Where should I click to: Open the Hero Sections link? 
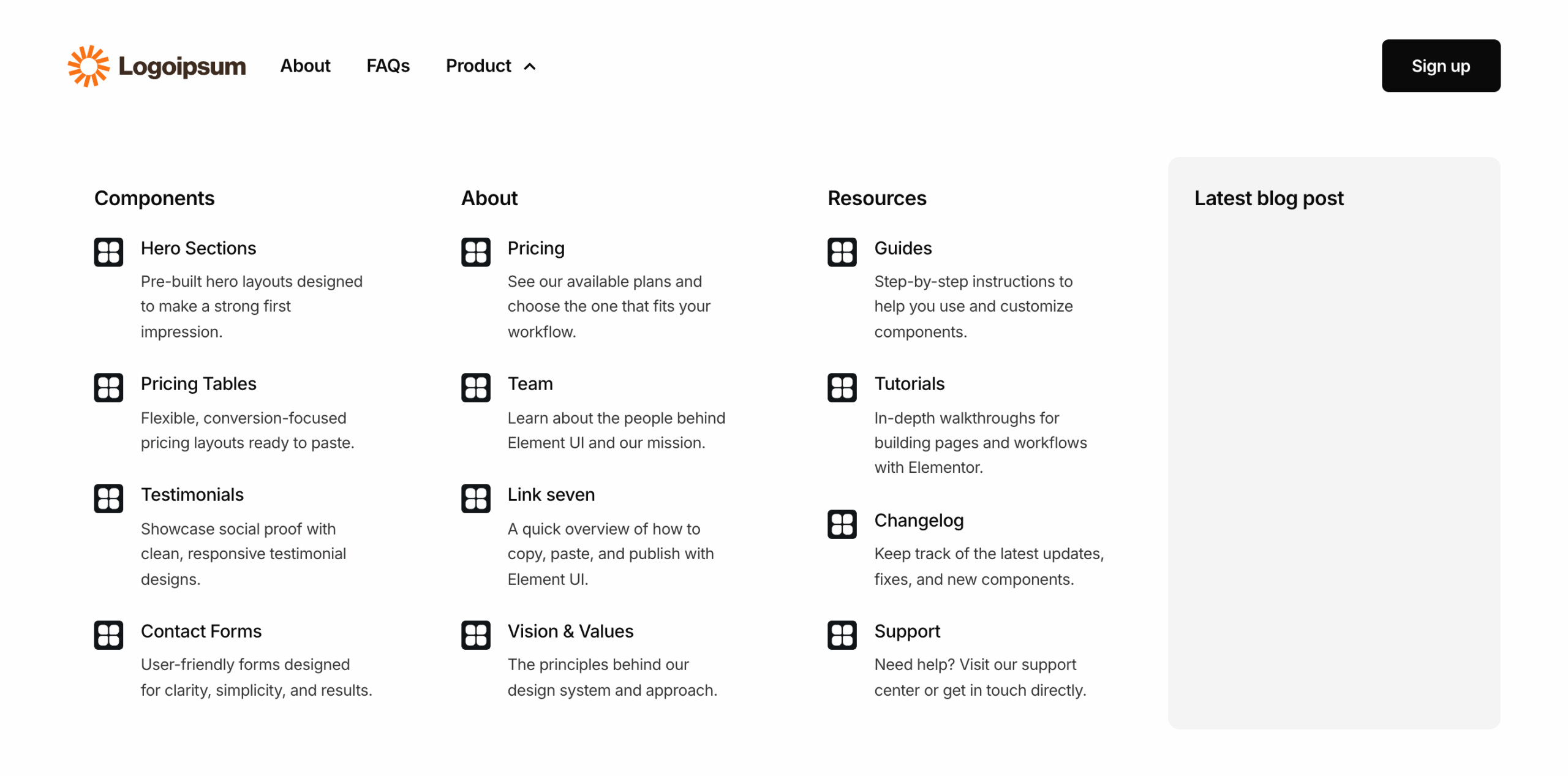[198, 248]
